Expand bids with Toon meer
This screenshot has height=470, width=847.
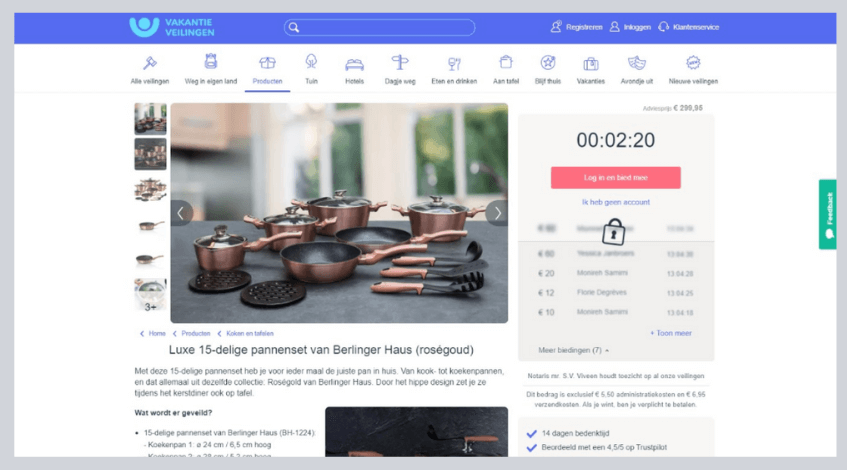(x=670, y=333)
